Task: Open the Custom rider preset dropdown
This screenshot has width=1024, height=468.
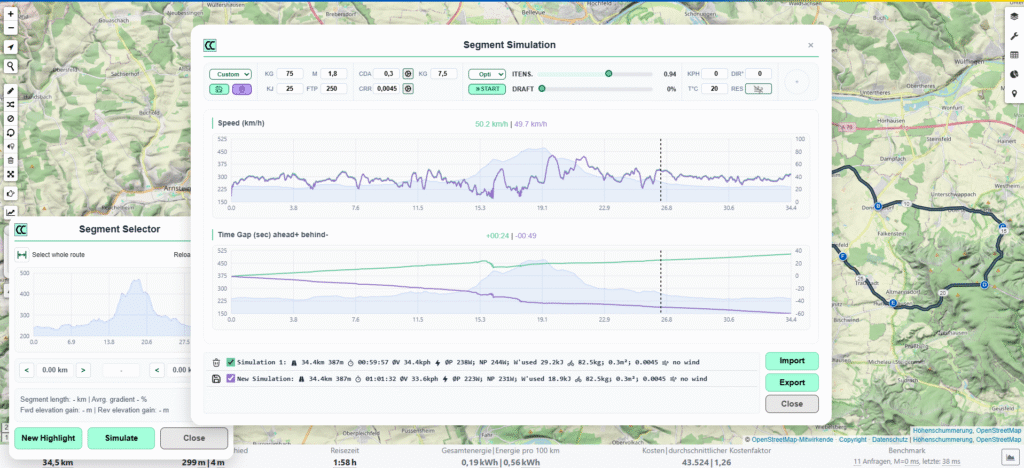Action: point(230,74)
